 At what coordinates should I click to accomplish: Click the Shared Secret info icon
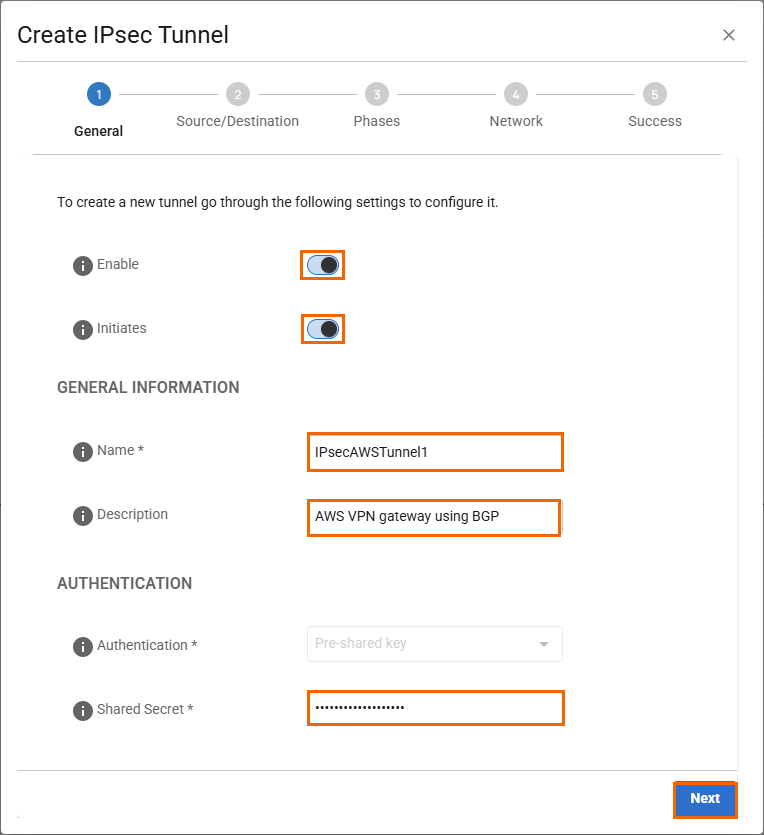83,711
